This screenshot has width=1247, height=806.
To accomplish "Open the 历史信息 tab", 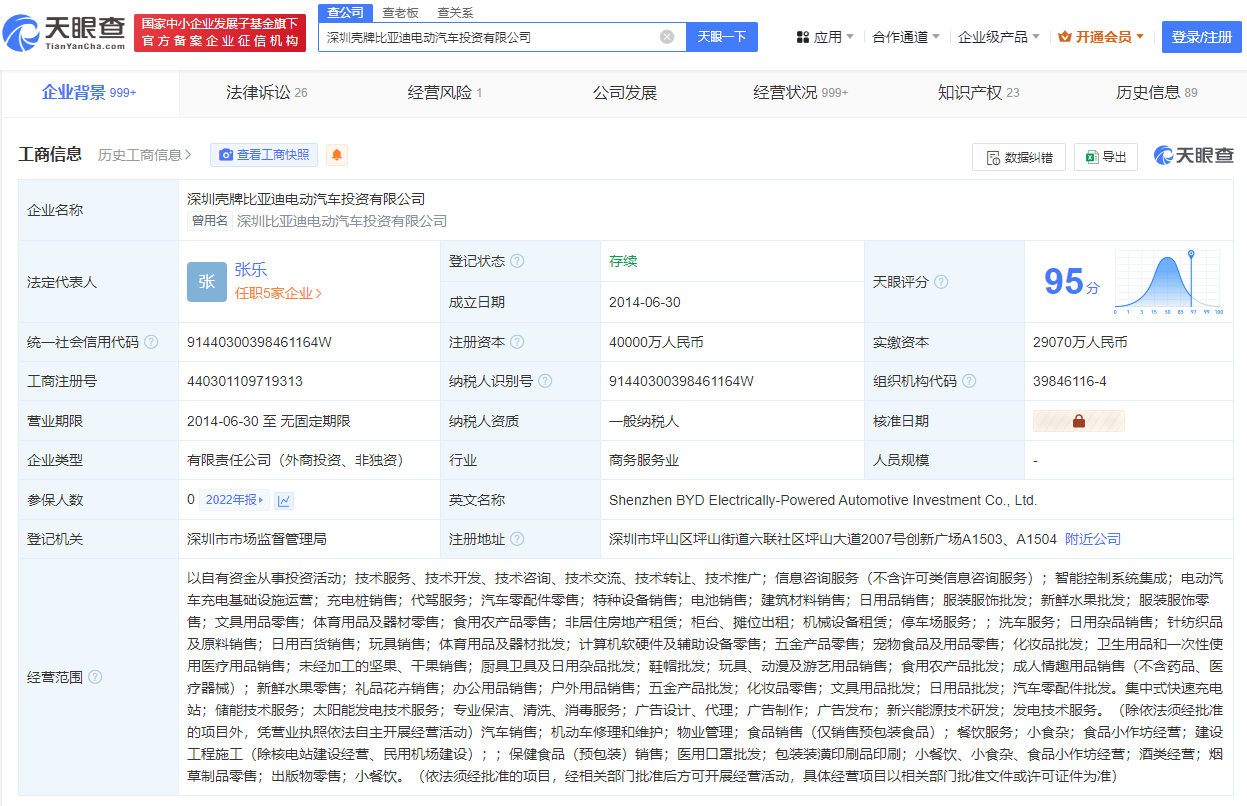I will [x=1156, y=92].
